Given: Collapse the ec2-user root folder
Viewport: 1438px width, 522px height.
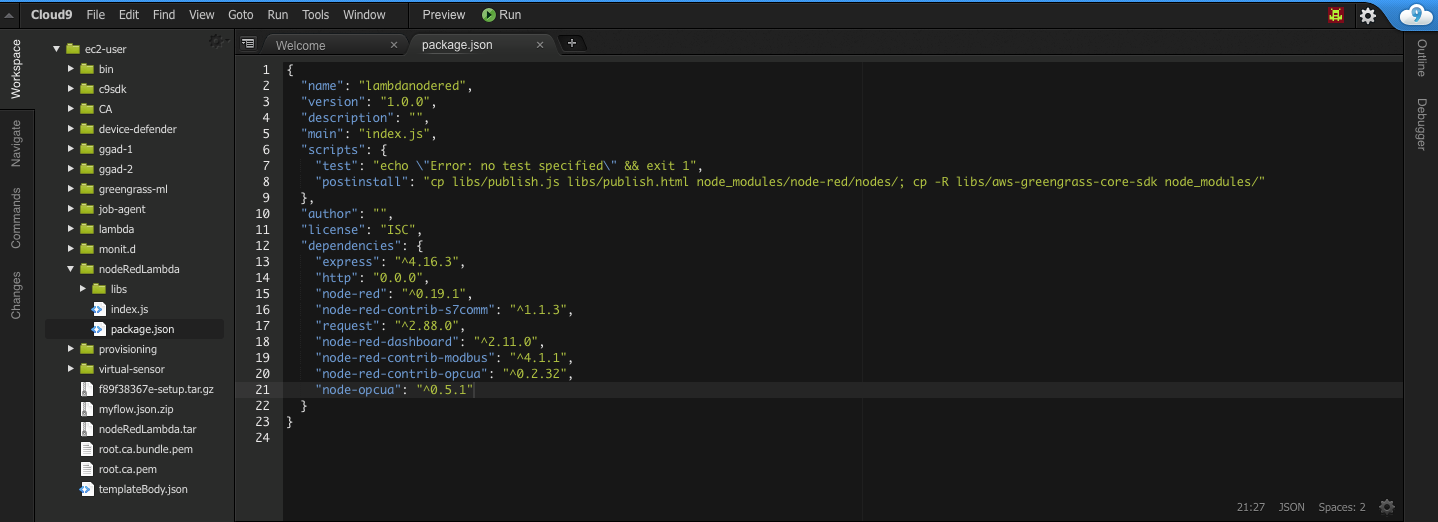Looking at the screenshot, I should point(57,49).
